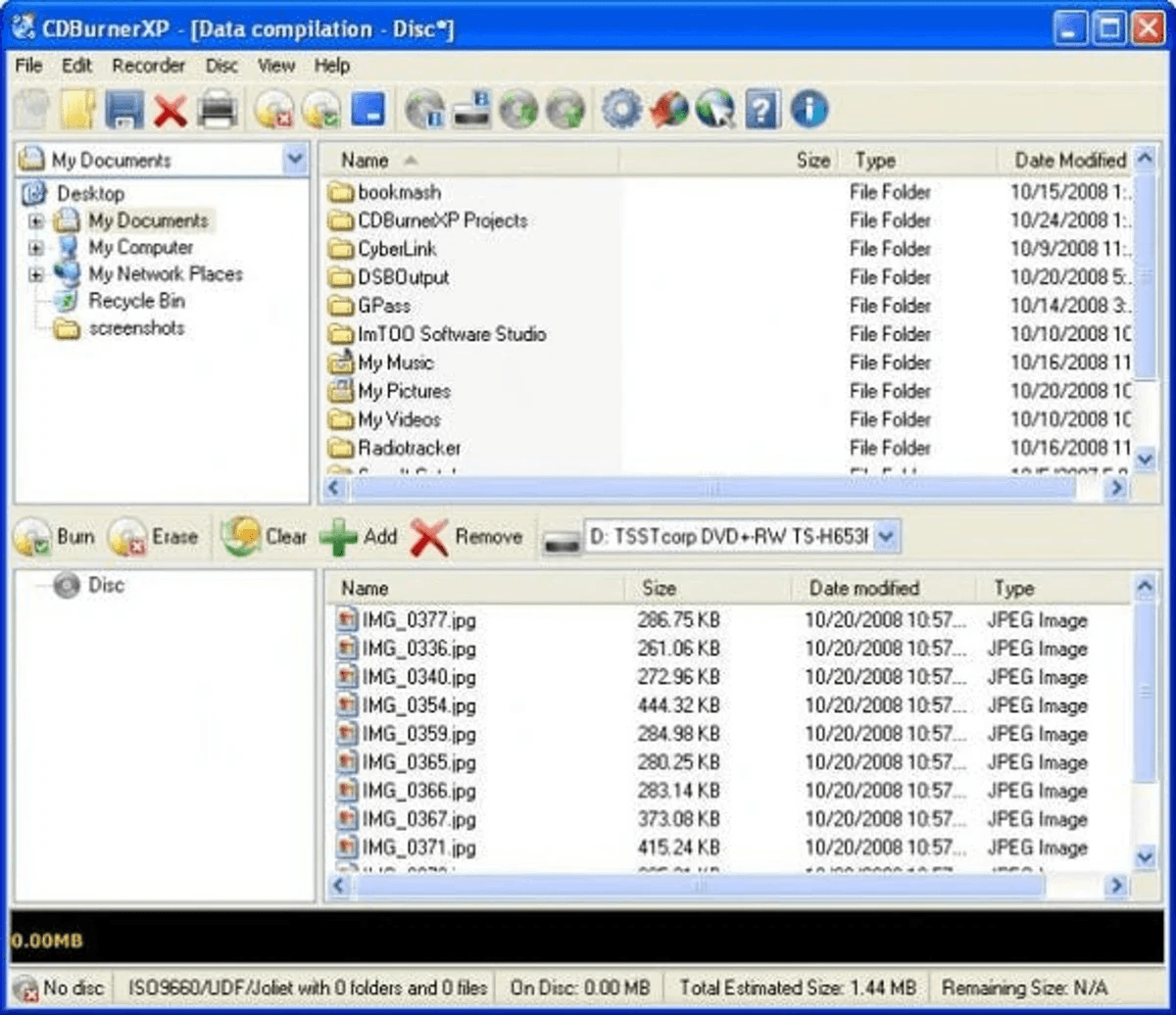Click the green plus Add button

point(359,537)
